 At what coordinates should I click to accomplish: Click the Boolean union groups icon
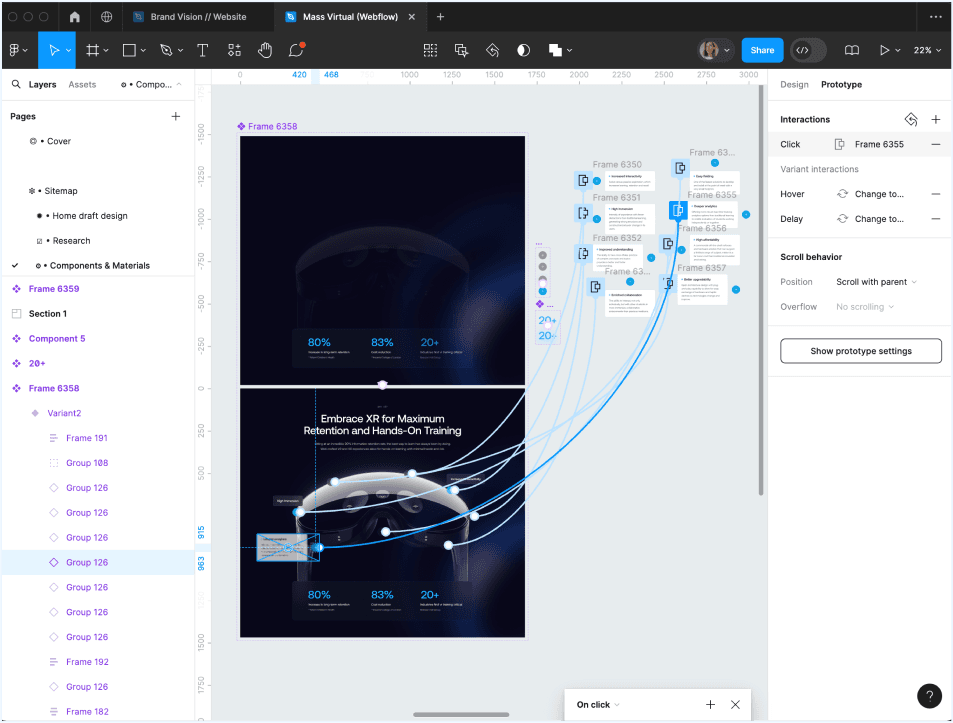tap(555, 50)
